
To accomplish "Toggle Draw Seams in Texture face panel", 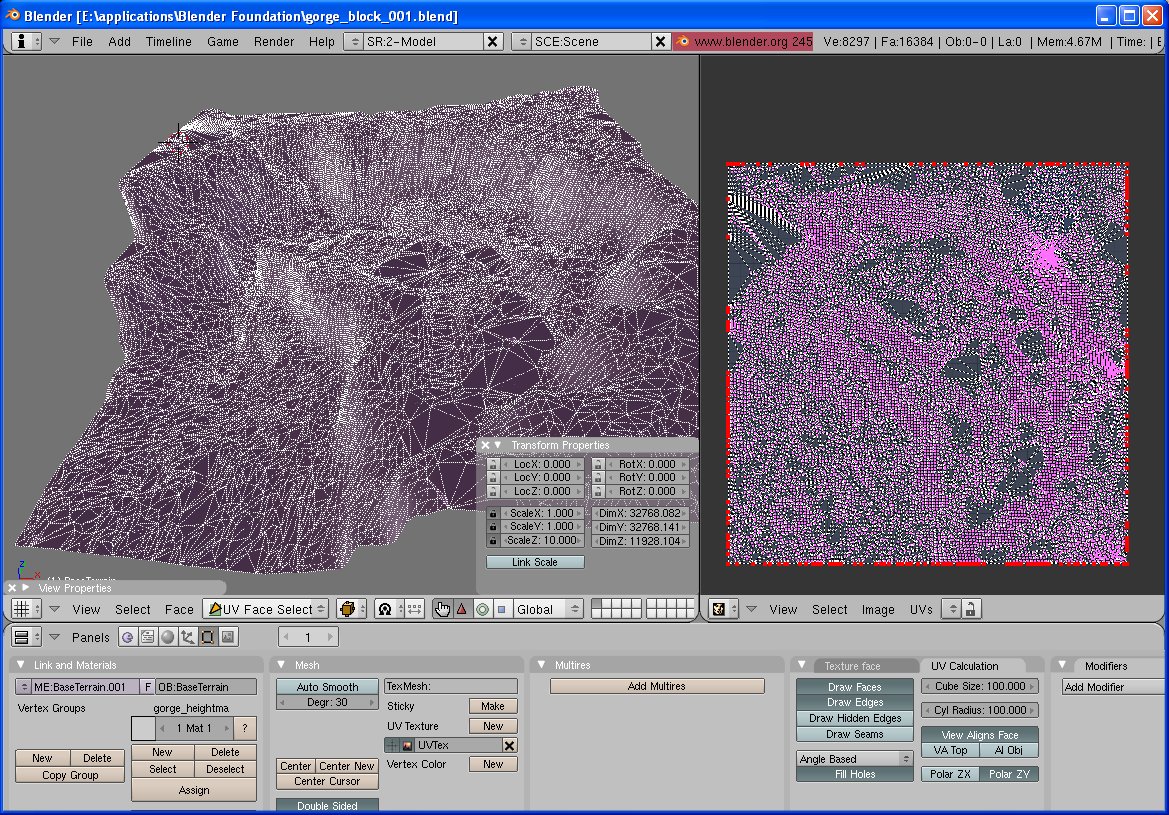I will pyautogui.click(x=855, y=734).
